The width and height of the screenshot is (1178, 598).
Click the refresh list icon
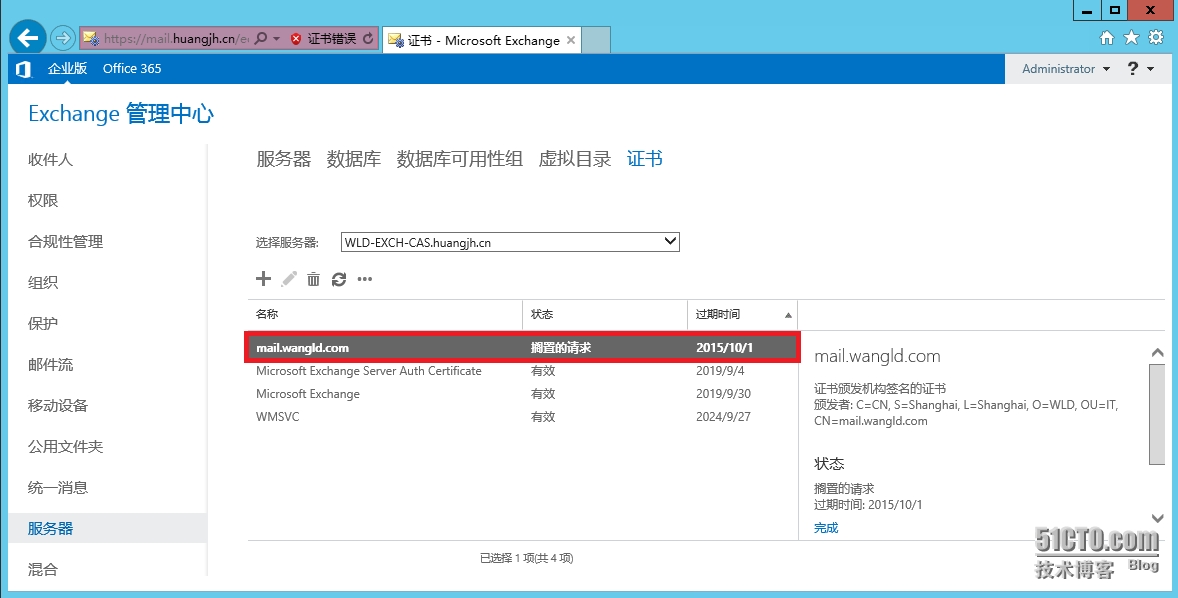[339, 279]
